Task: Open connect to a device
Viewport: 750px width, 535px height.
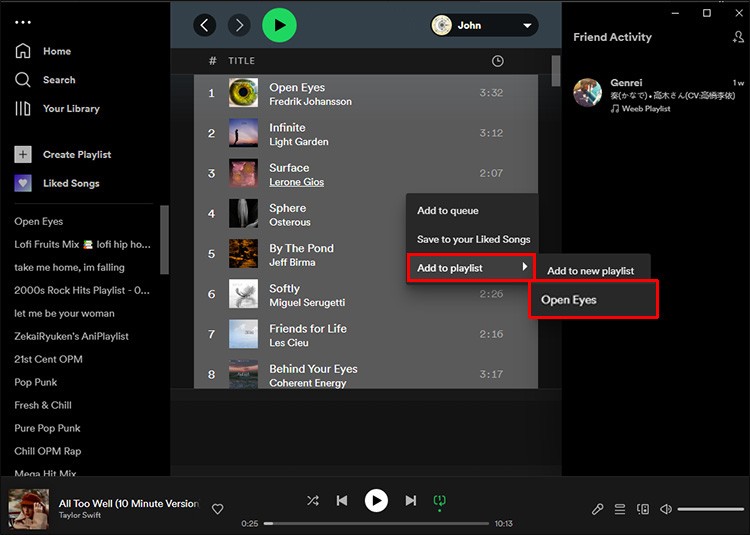Action: 643,509
